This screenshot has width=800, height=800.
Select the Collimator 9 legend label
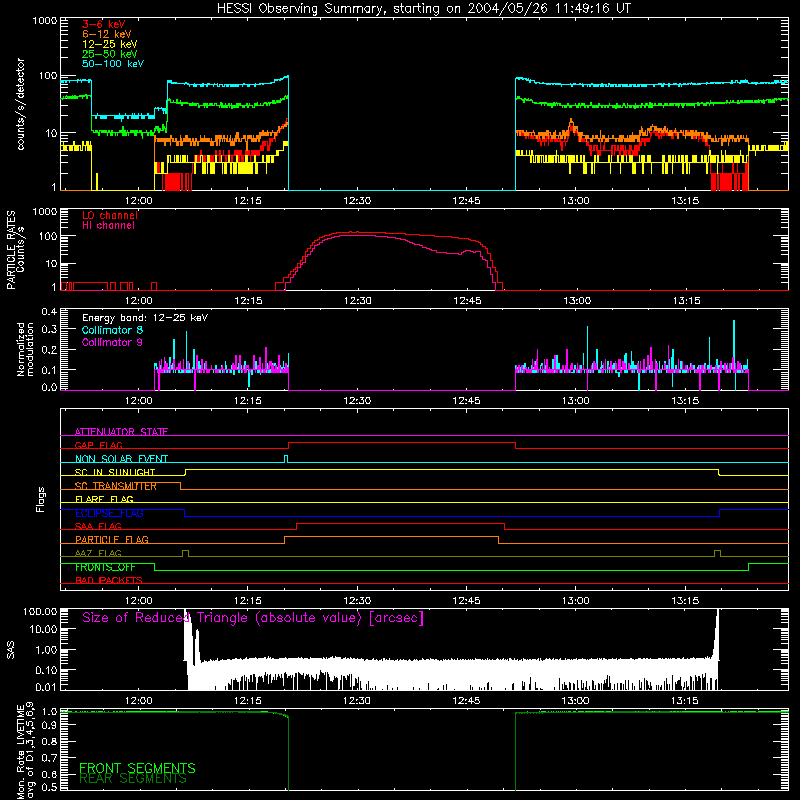112,342
